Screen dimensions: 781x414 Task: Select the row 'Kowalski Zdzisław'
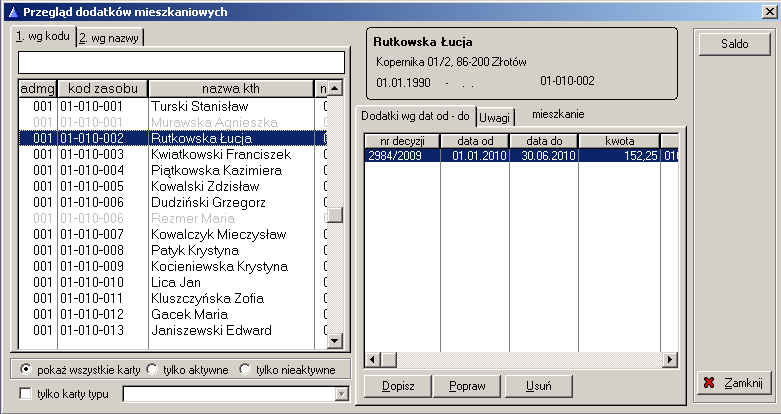(173, 186)
